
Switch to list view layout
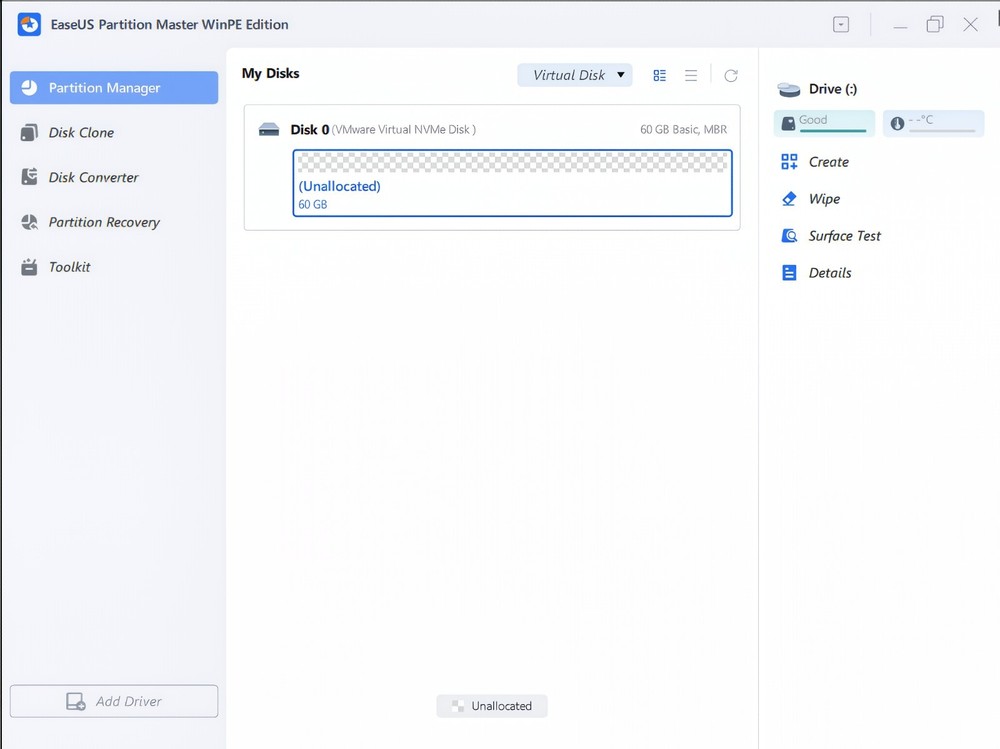point(691,76)
